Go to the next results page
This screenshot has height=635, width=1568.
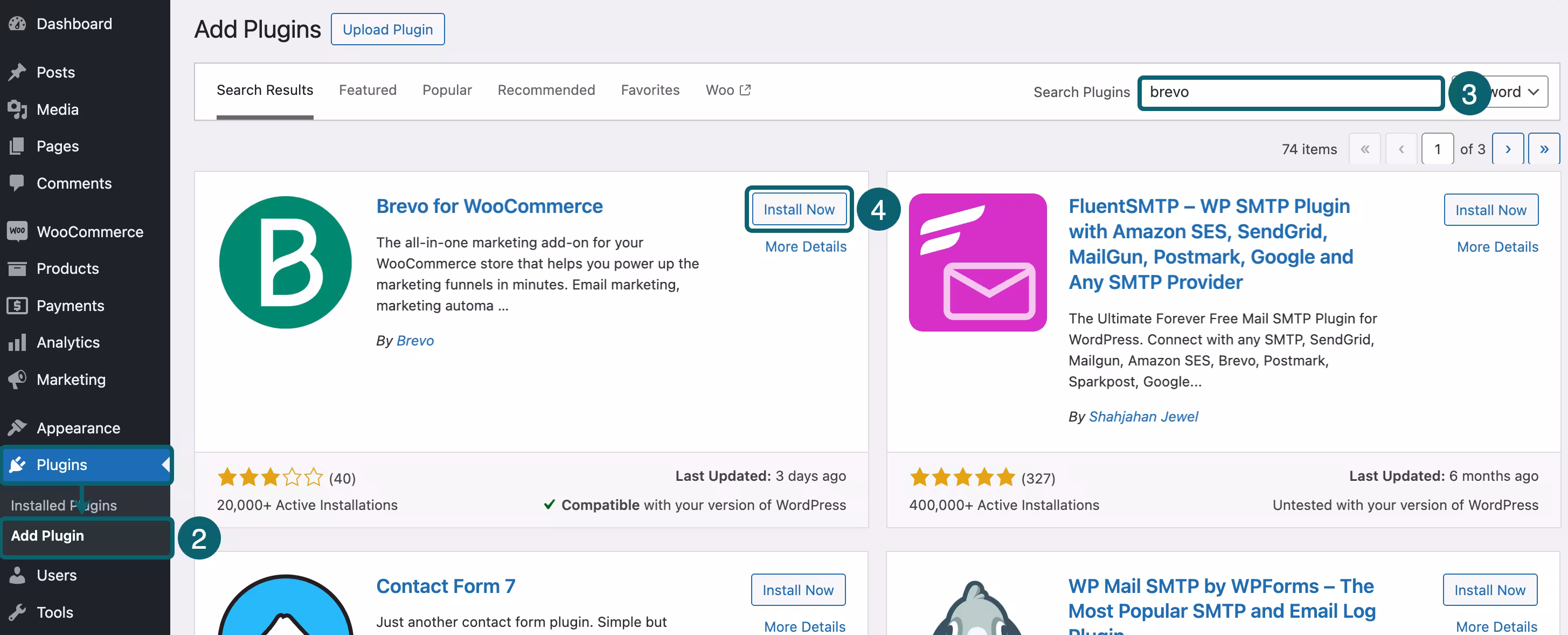tap(1508, 149)
